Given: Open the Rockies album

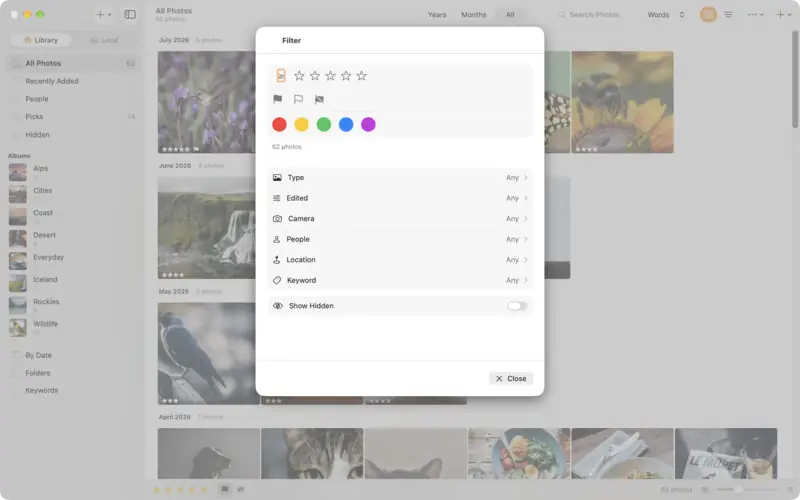Looking at the screenshot, I should click(x=73, y=305).
